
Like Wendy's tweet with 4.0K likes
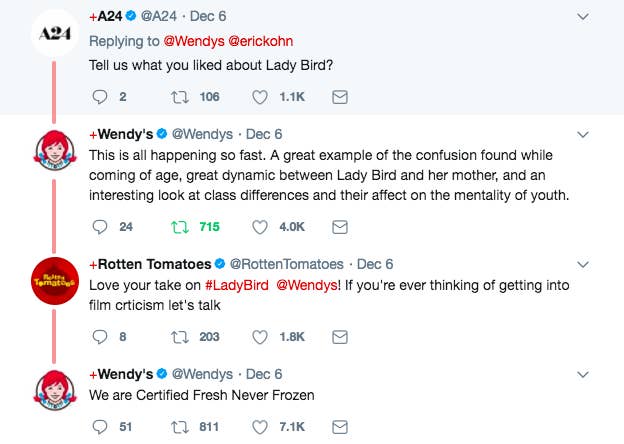260,227
